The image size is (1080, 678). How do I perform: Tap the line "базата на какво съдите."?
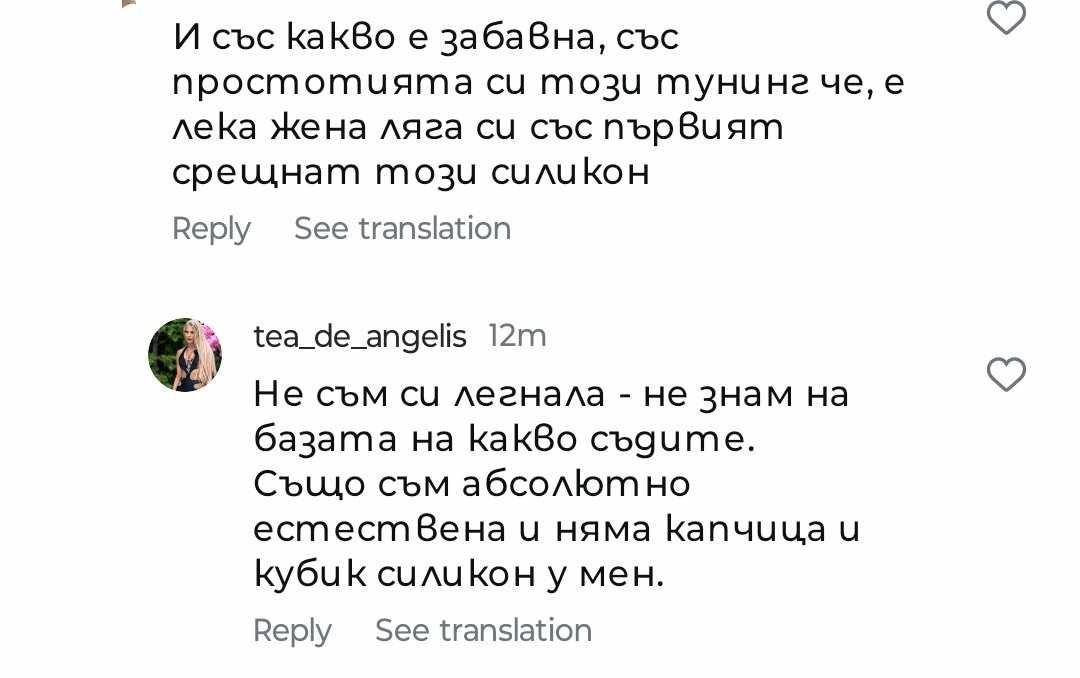click(x=503, y=439)
